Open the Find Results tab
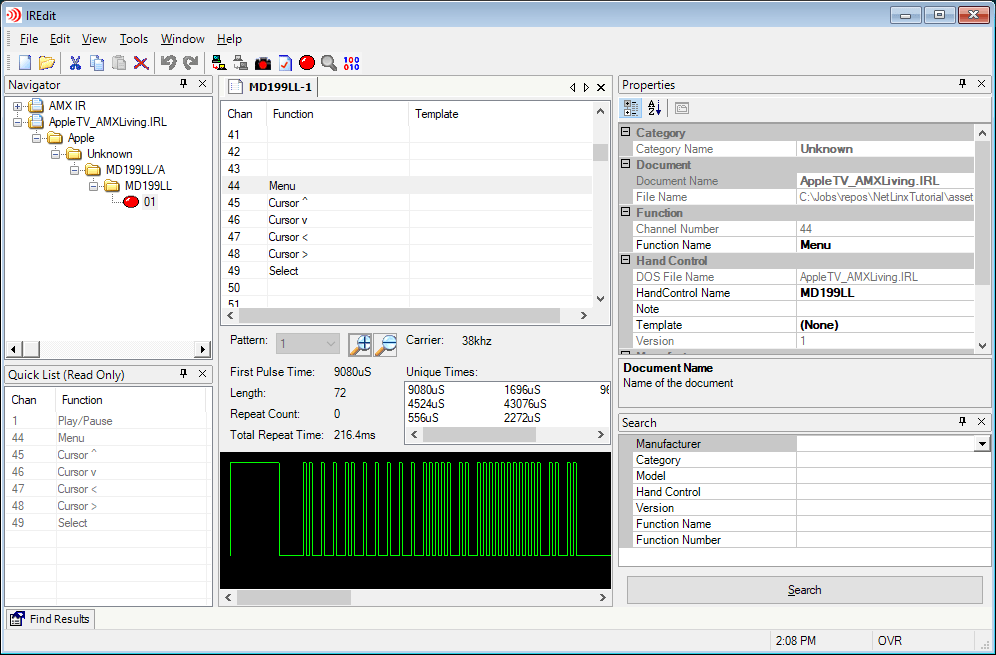The height and width of the screenshot is (655, 996). click(51, 619)
